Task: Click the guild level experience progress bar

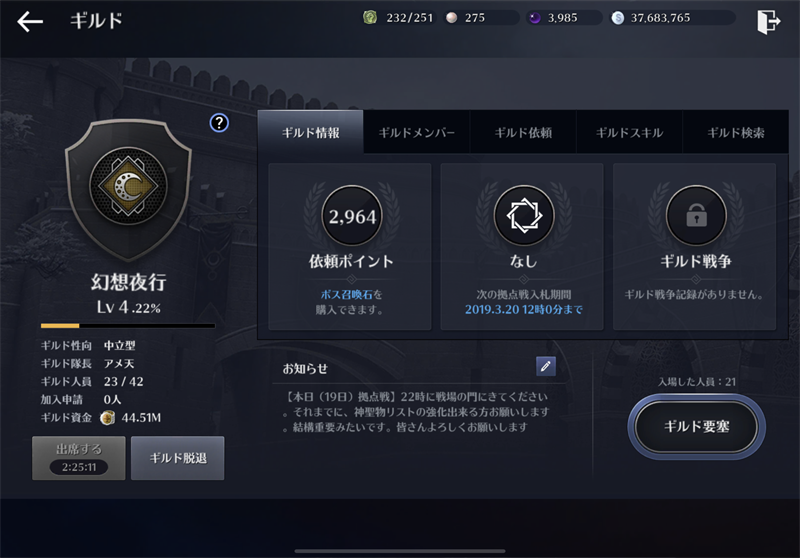Action: coord(128,325)
